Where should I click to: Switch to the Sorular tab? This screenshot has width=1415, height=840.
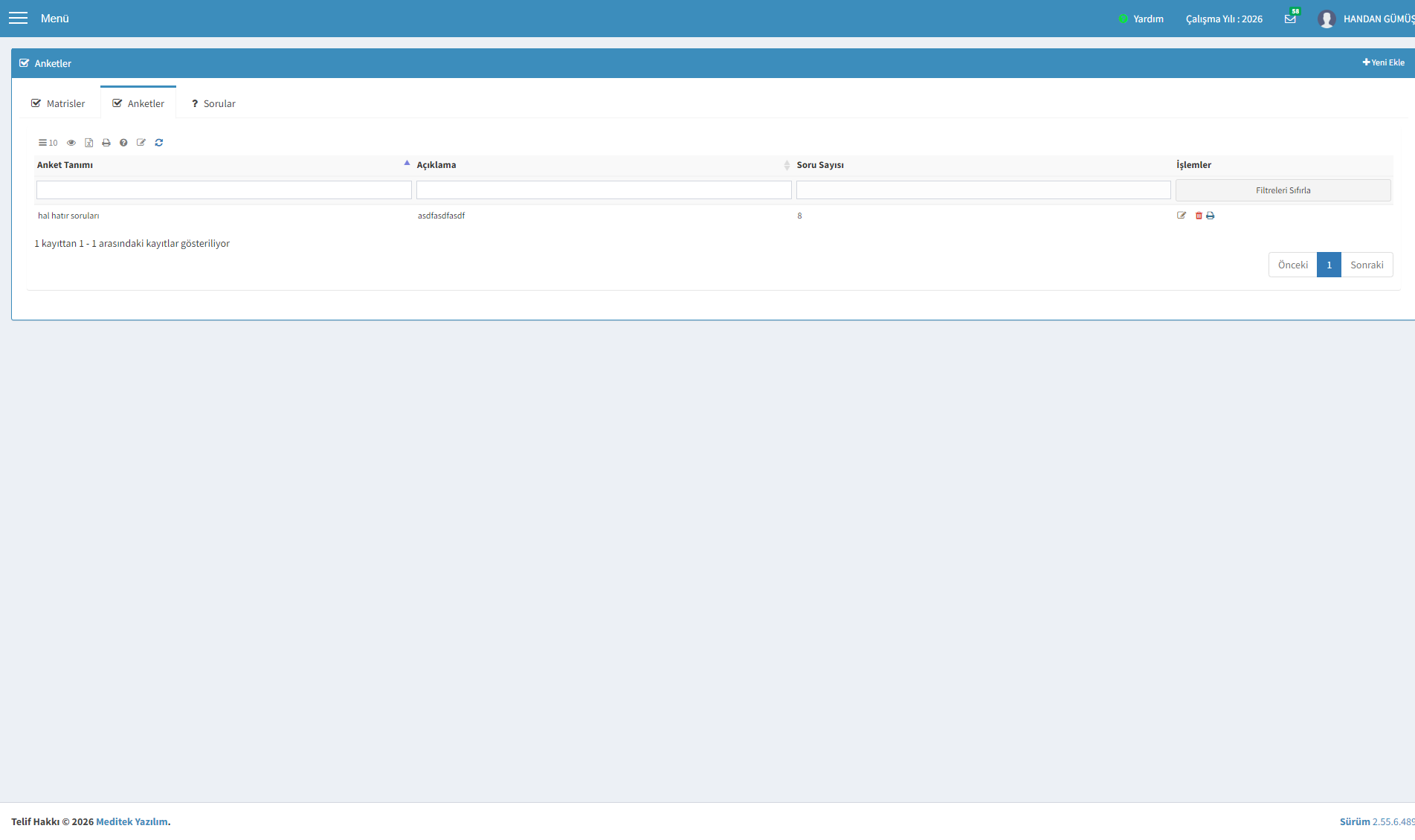(x=213, y=103)
